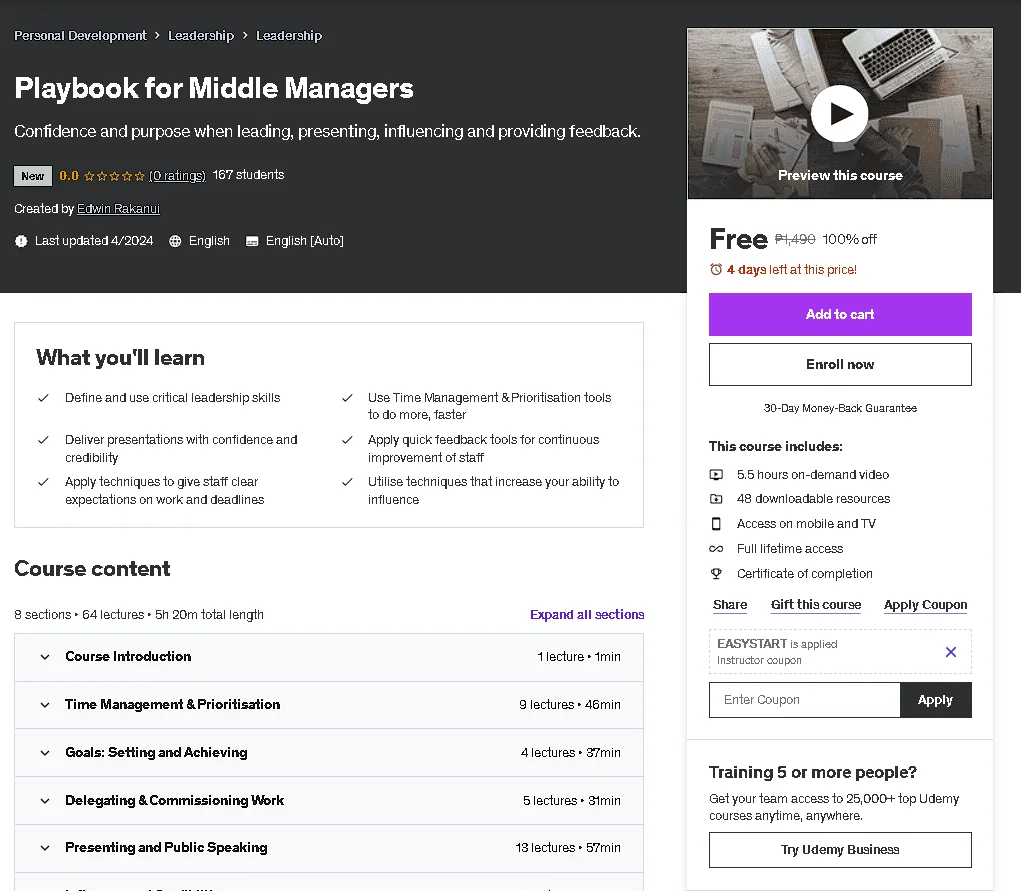1021x891 pixels.
Task: Play the course preview video
Action: point(839,113)
